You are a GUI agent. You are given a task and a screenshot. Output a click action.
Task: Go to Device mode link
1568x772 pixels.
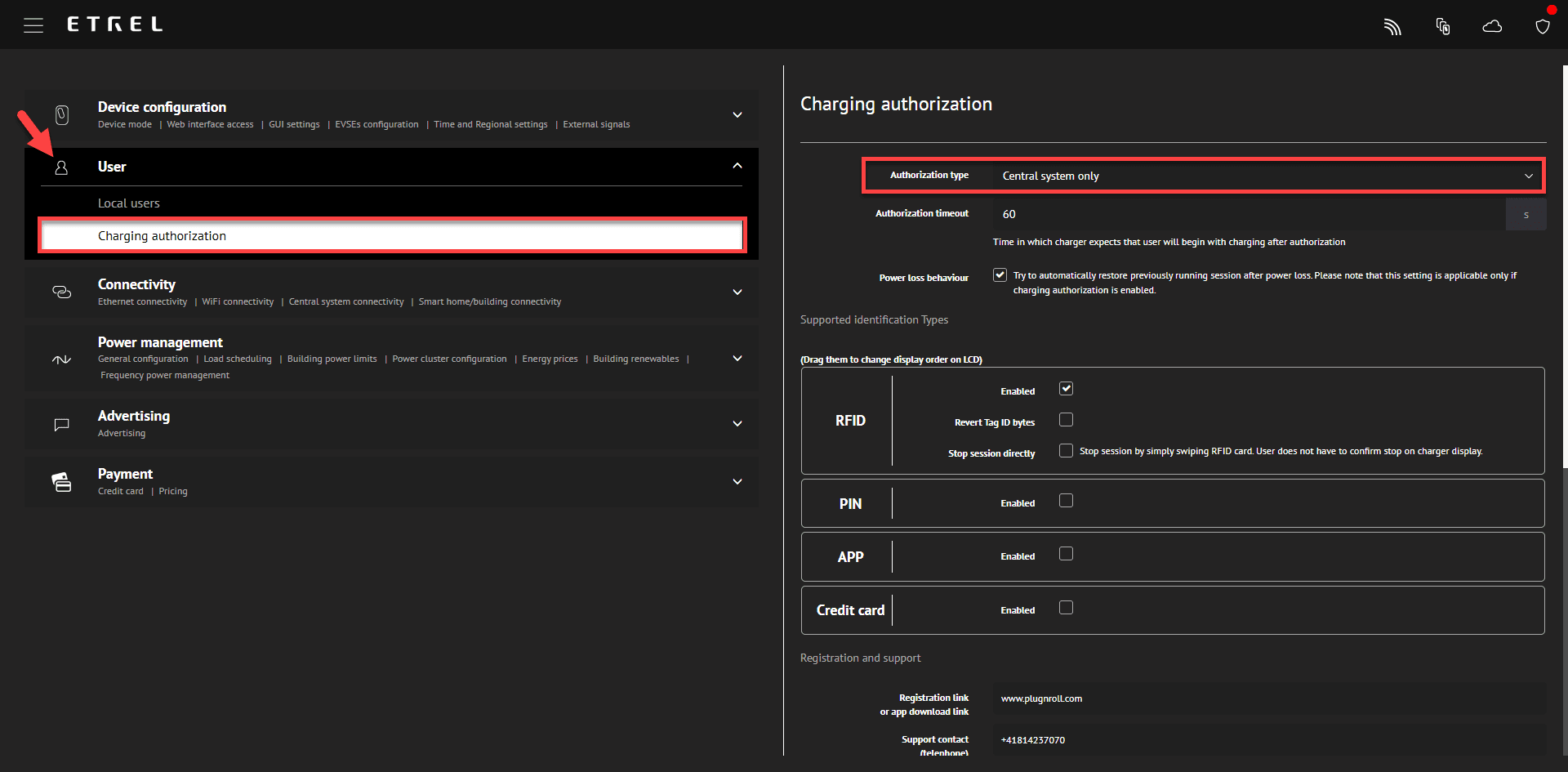125,125
